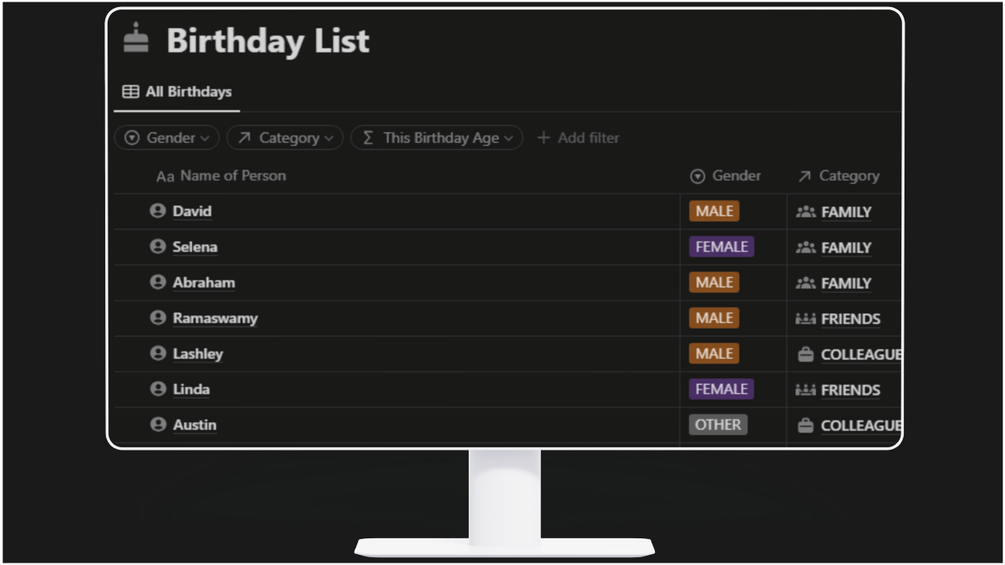Click the friends icon in Linda's row
1005x565 pixels.
coord(806,390)
